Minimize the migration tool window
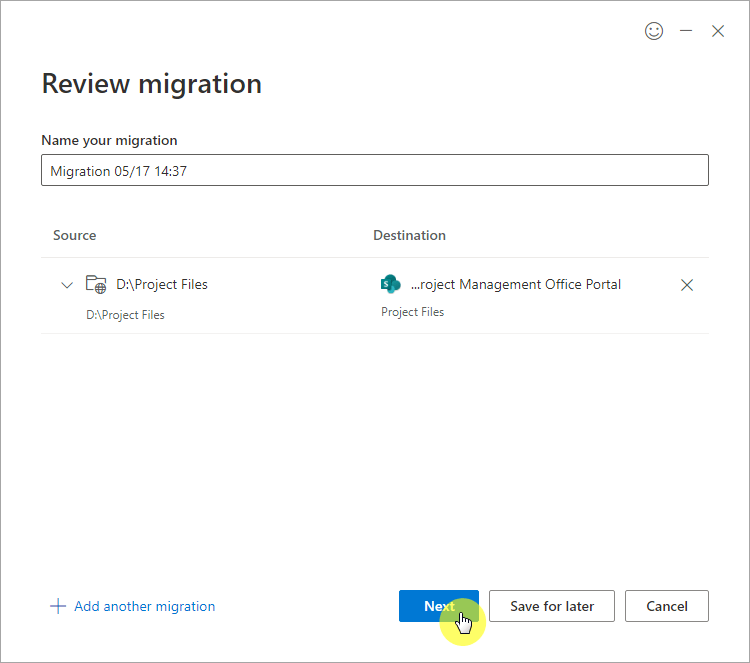Viewport: 750px width, 663px height. (x=686, y=31)
